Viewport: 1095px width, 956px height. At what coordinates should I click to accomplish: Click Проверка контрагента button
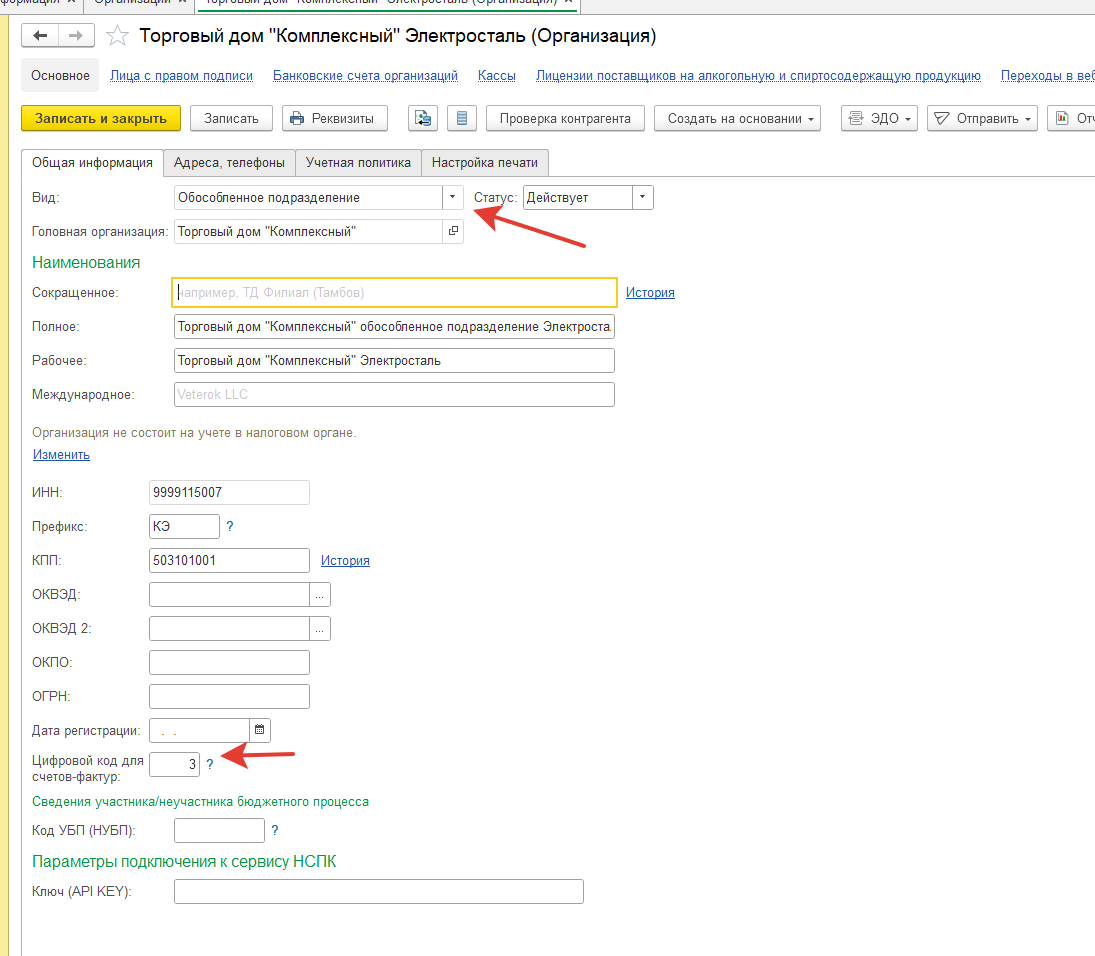point(565,119)
